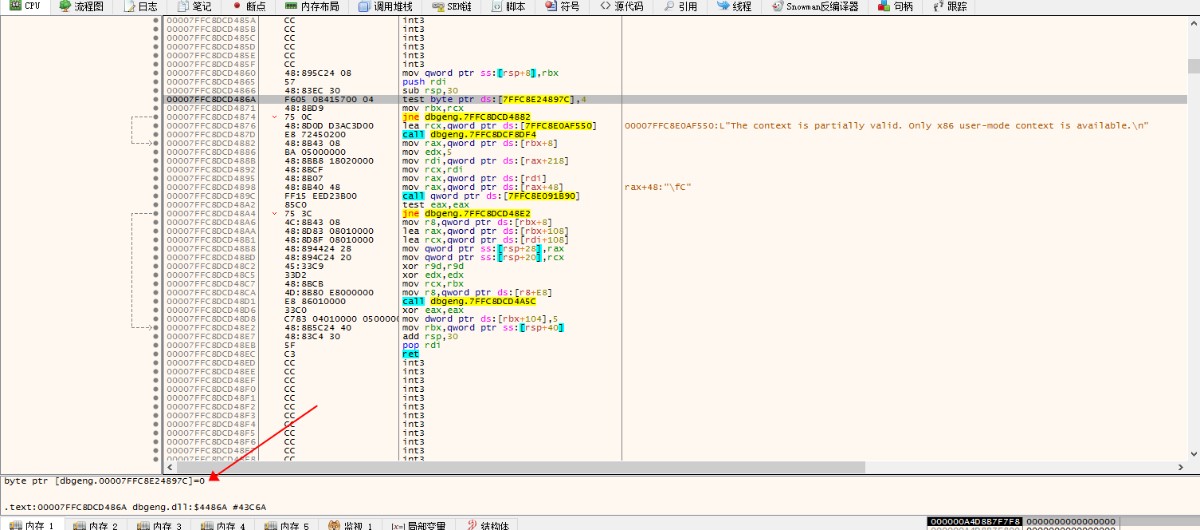The image size is (1200, 530).
Task: Toggle breakpoint dot at address 00007FFC8DCD48D1
Action: [x=155, y=301]
